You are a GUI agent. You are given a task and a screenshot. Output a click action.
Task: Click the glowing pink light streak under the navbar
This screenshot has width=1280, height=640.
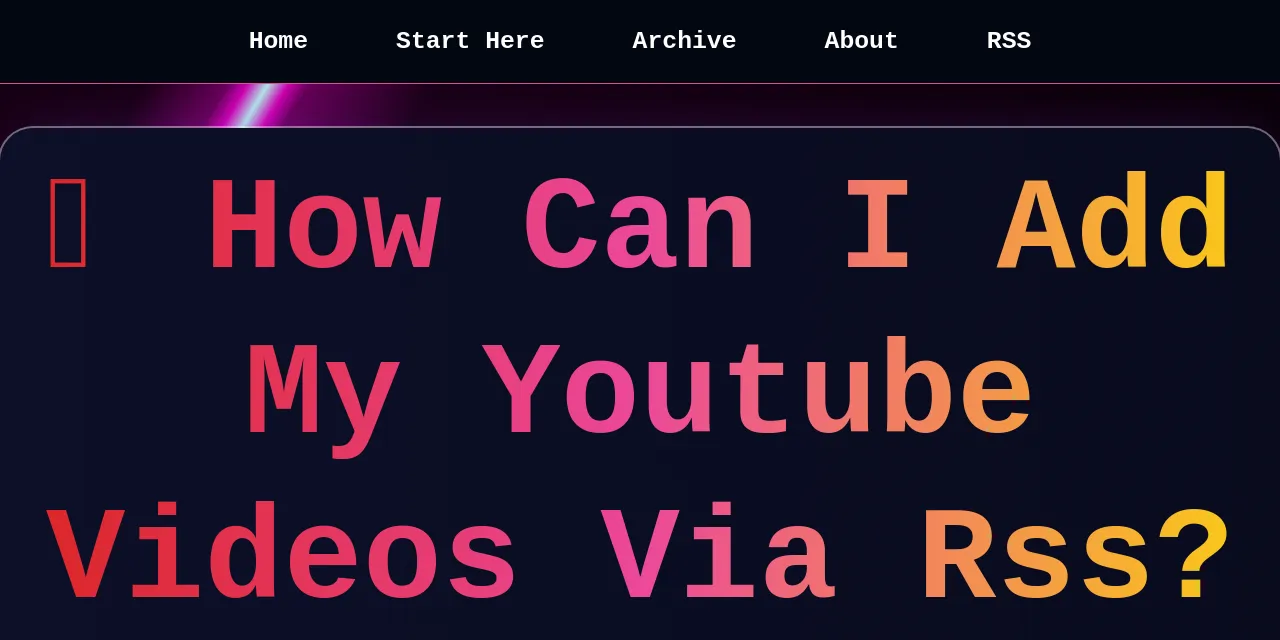click(x=250, y=105)
